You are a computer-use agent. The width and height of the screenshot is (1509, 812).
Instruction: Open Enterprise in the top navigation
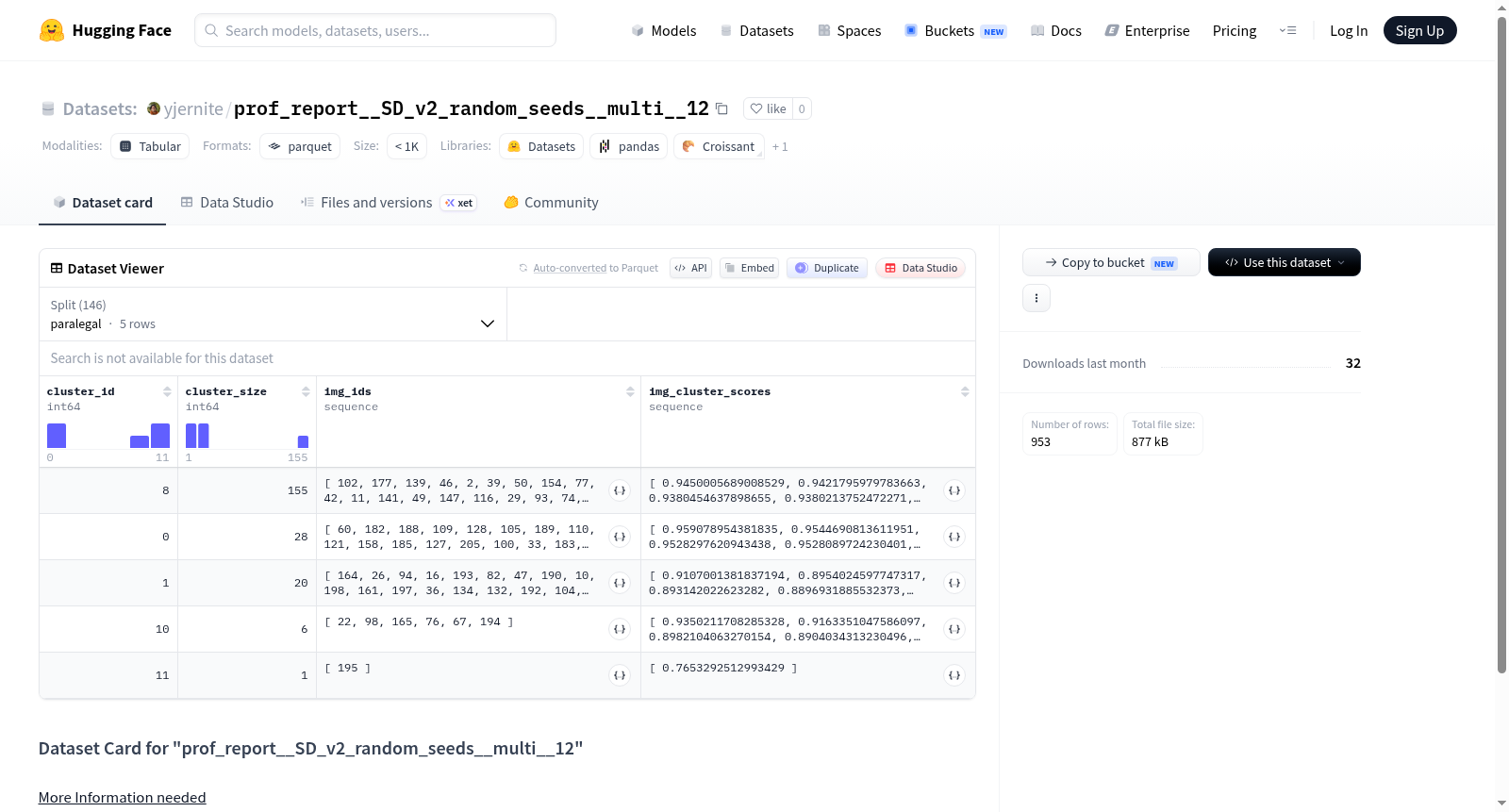pos(1147,30)
